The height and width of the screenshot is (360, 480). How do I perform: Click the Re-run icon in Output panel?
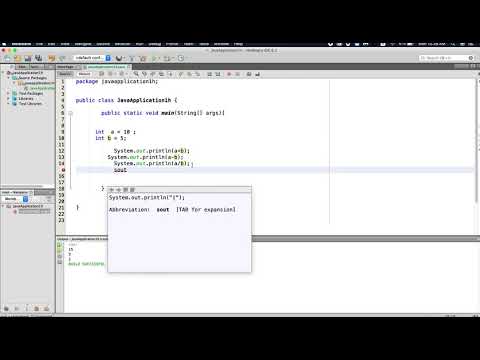click(x=60, y=245)
